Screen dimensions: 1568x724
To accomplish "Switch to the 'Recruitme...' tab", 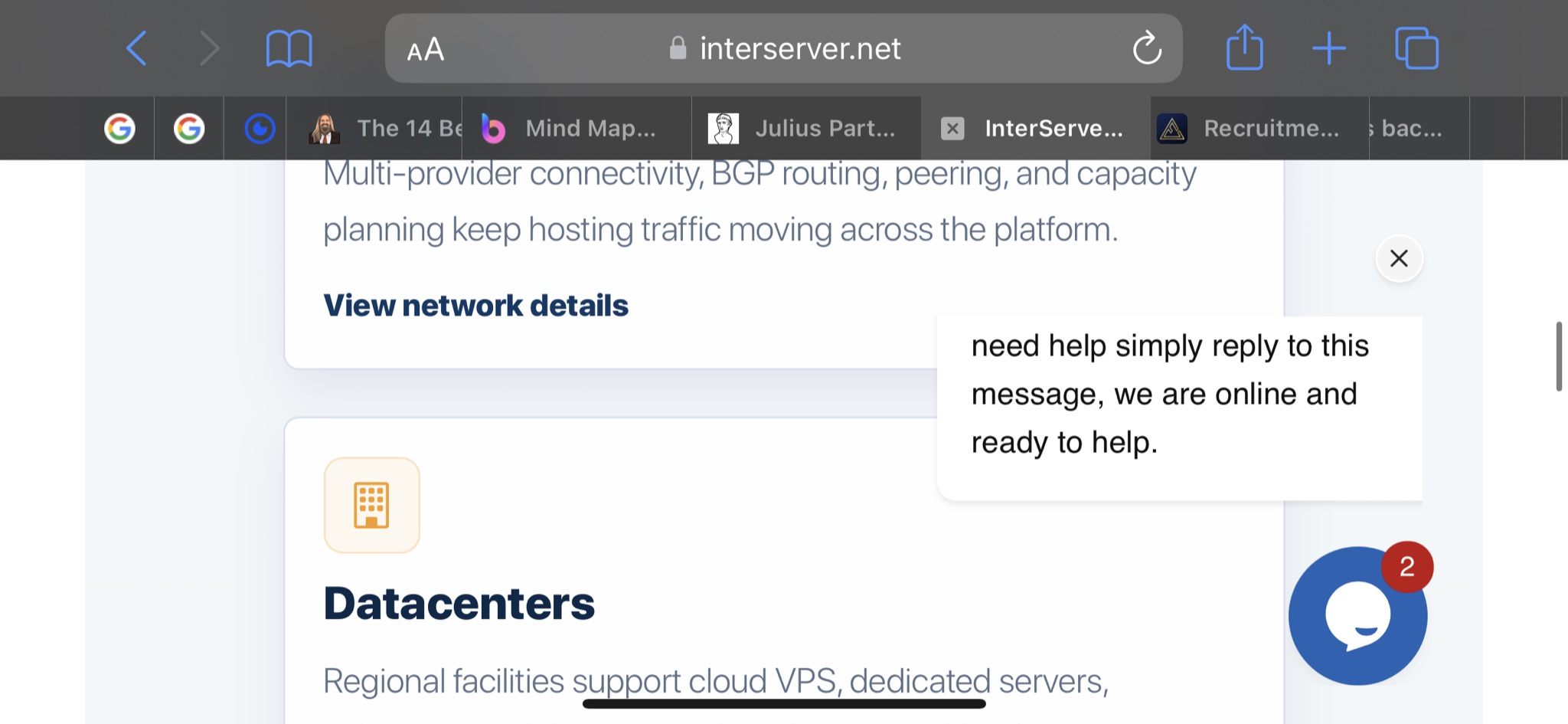I will (x=1259, y=128).
